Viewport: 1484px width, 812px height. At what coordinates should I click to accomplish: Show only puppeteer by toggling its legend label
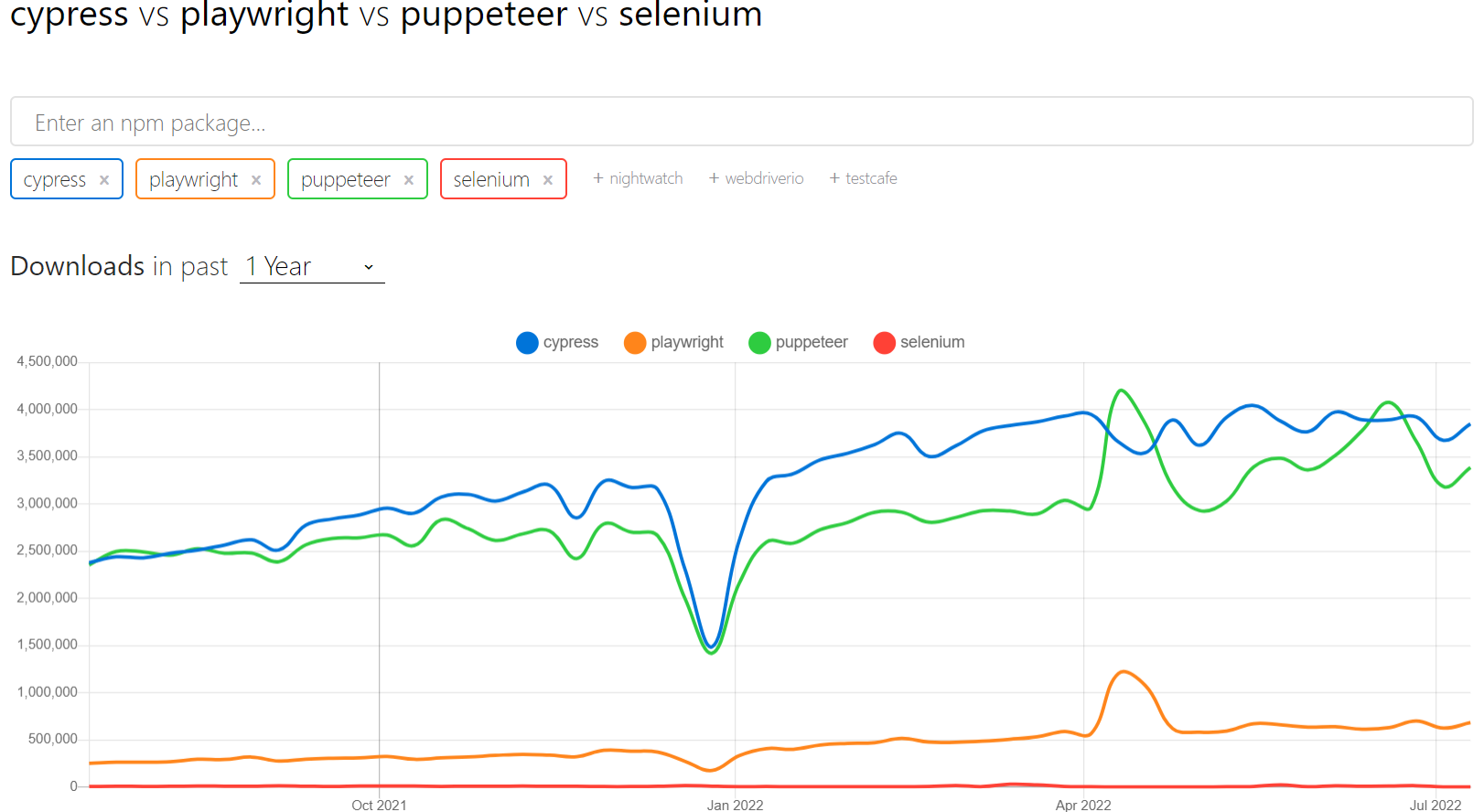pos(811,342)
